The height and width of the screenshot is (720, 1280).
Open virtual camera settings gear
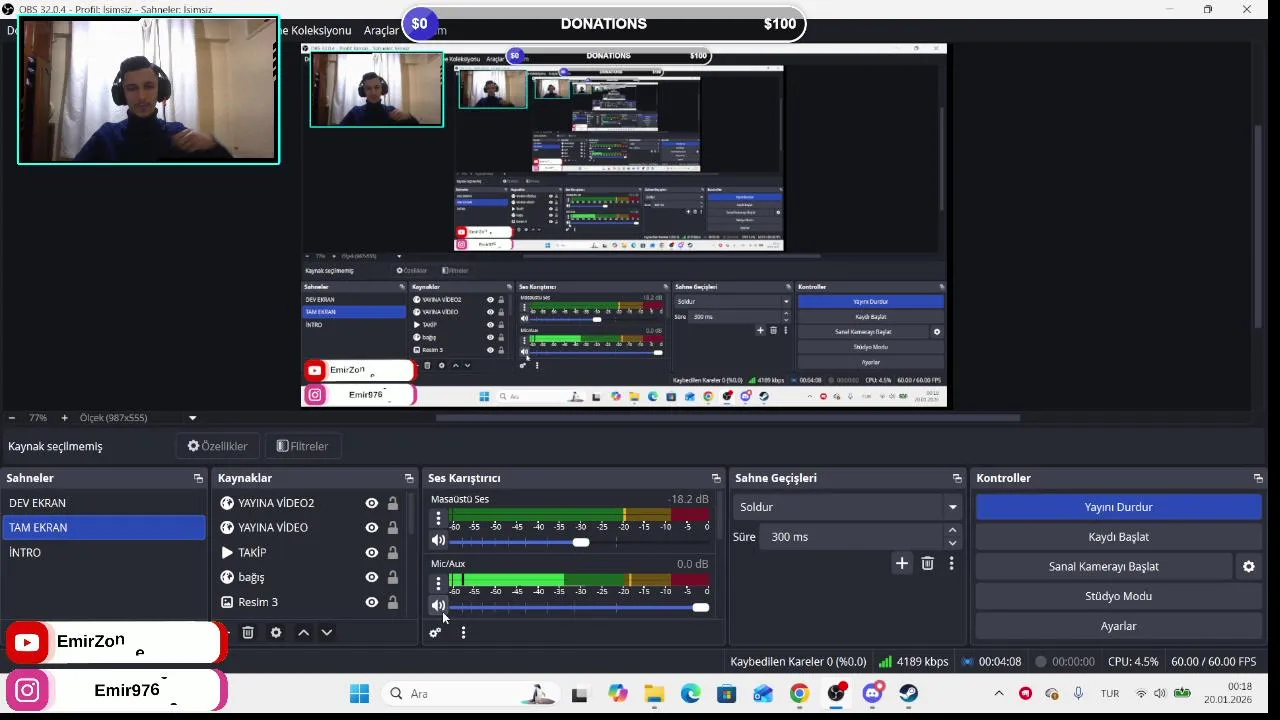[1248, 566]
